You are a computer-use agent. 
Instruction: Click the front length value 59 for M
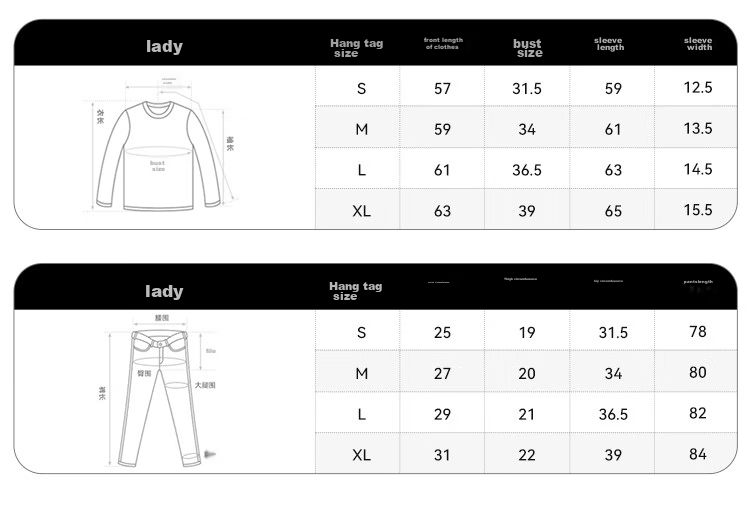point(442,129)
